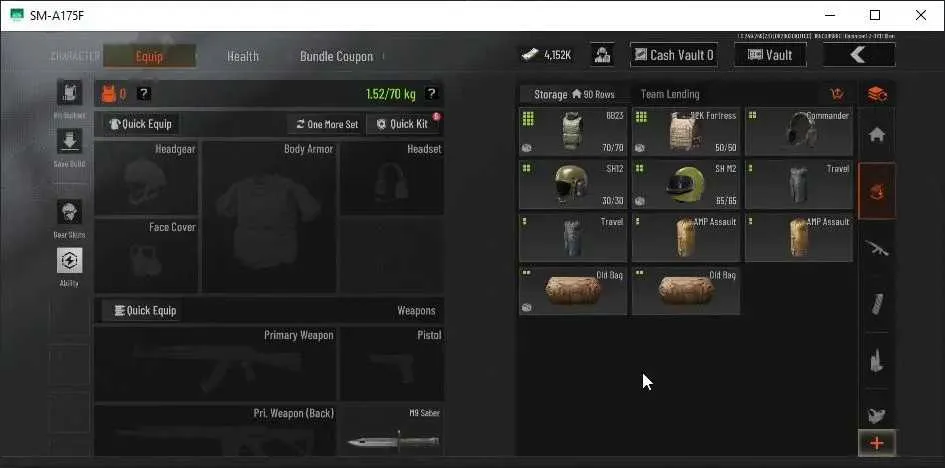Select the Pistol slot

392,364
